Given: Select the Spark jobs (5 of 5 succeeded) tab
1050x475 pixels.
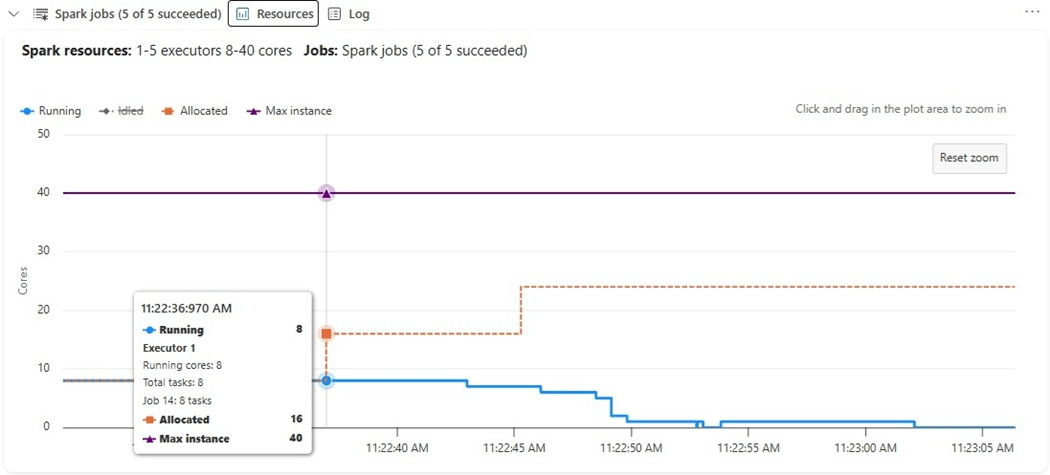Looking at the screenshot, I should point(127,14).
